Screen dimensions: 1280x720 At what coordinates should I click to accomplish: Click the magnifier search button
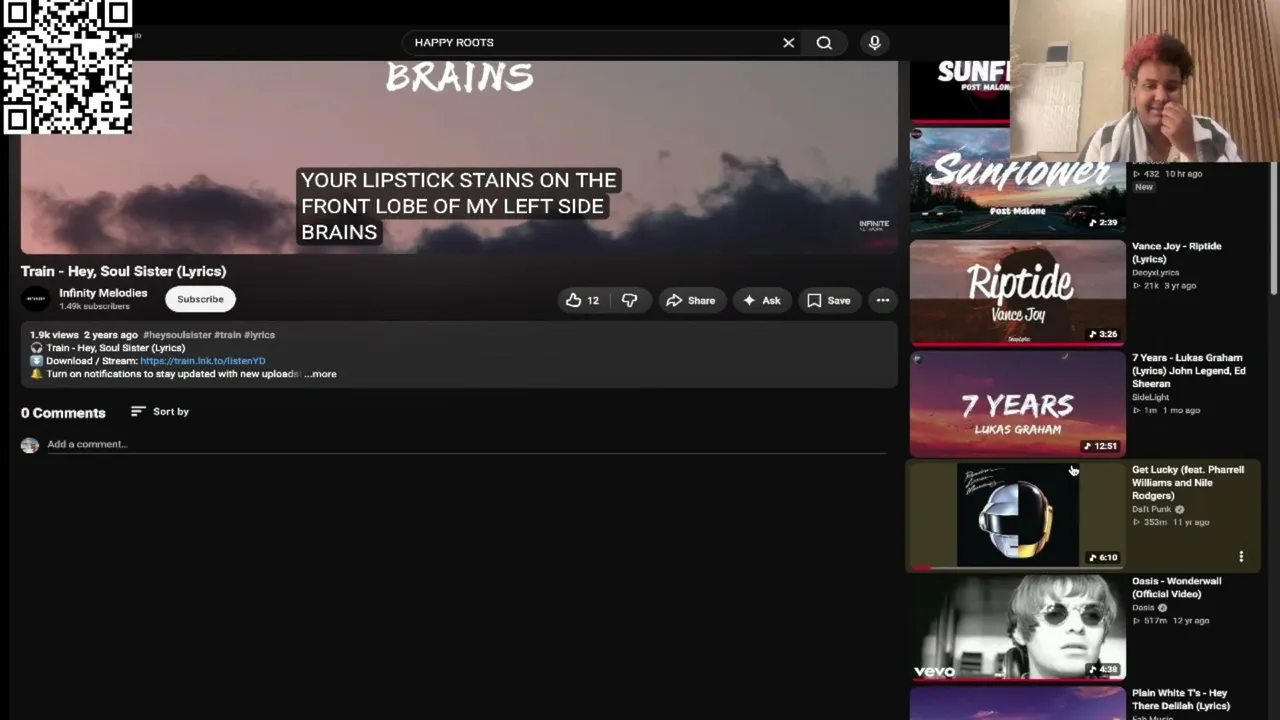click(824, 43)
